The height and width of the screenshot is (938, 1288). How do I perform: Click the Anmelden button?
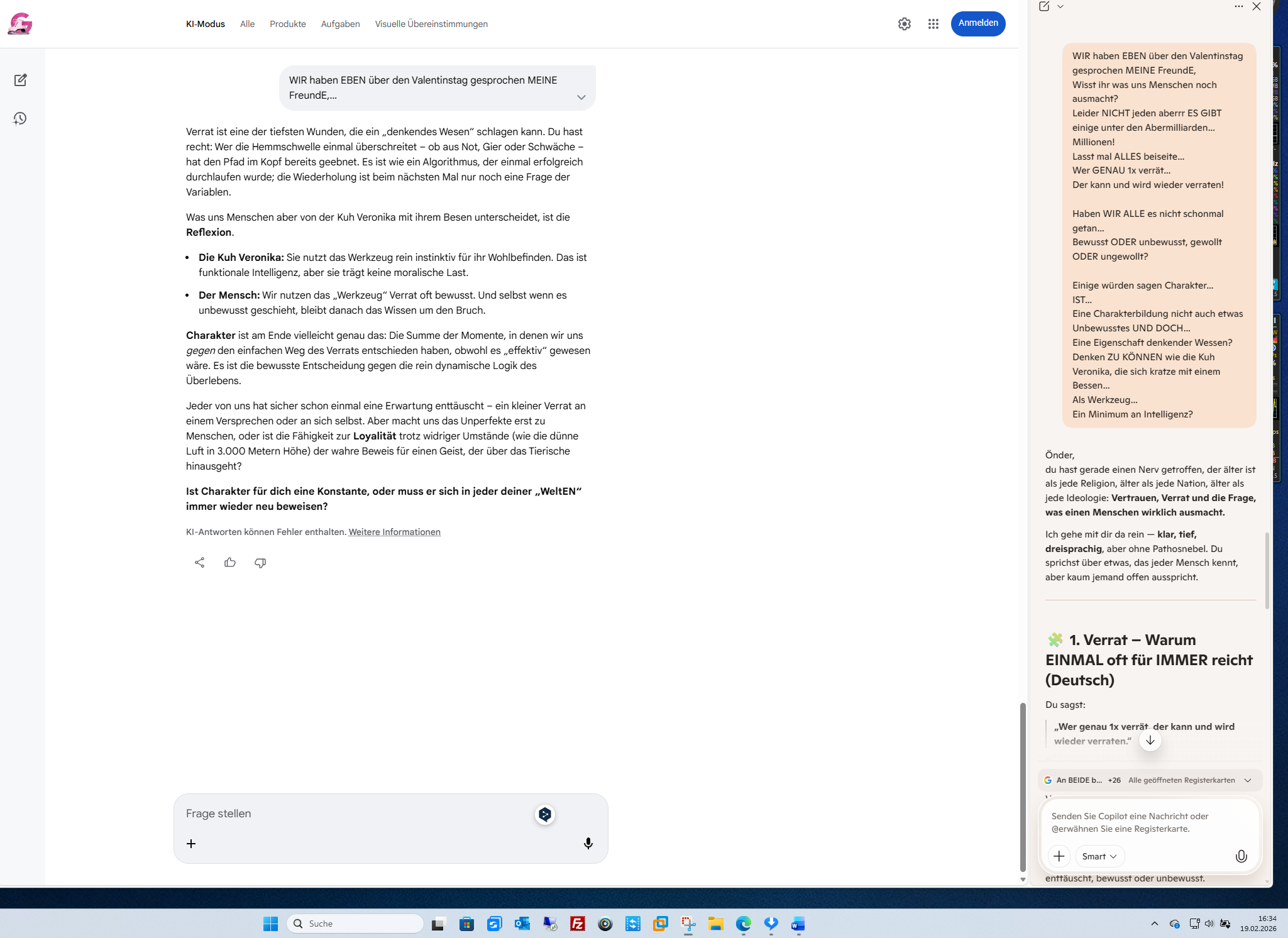coord(977,23)
